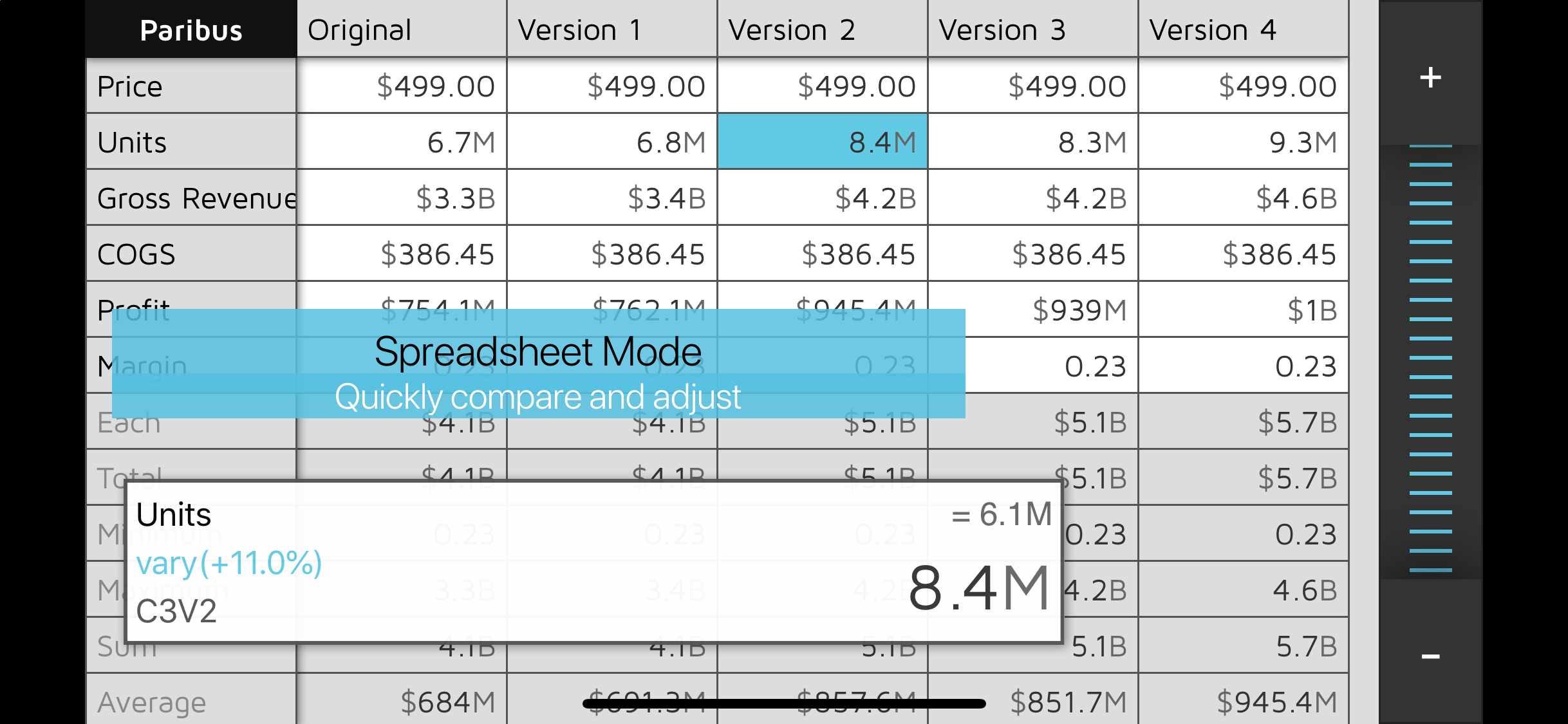Click Version 4 Average cell $945.4M
This screenshot has height=724, width=1568.
tap(1243, 702)
